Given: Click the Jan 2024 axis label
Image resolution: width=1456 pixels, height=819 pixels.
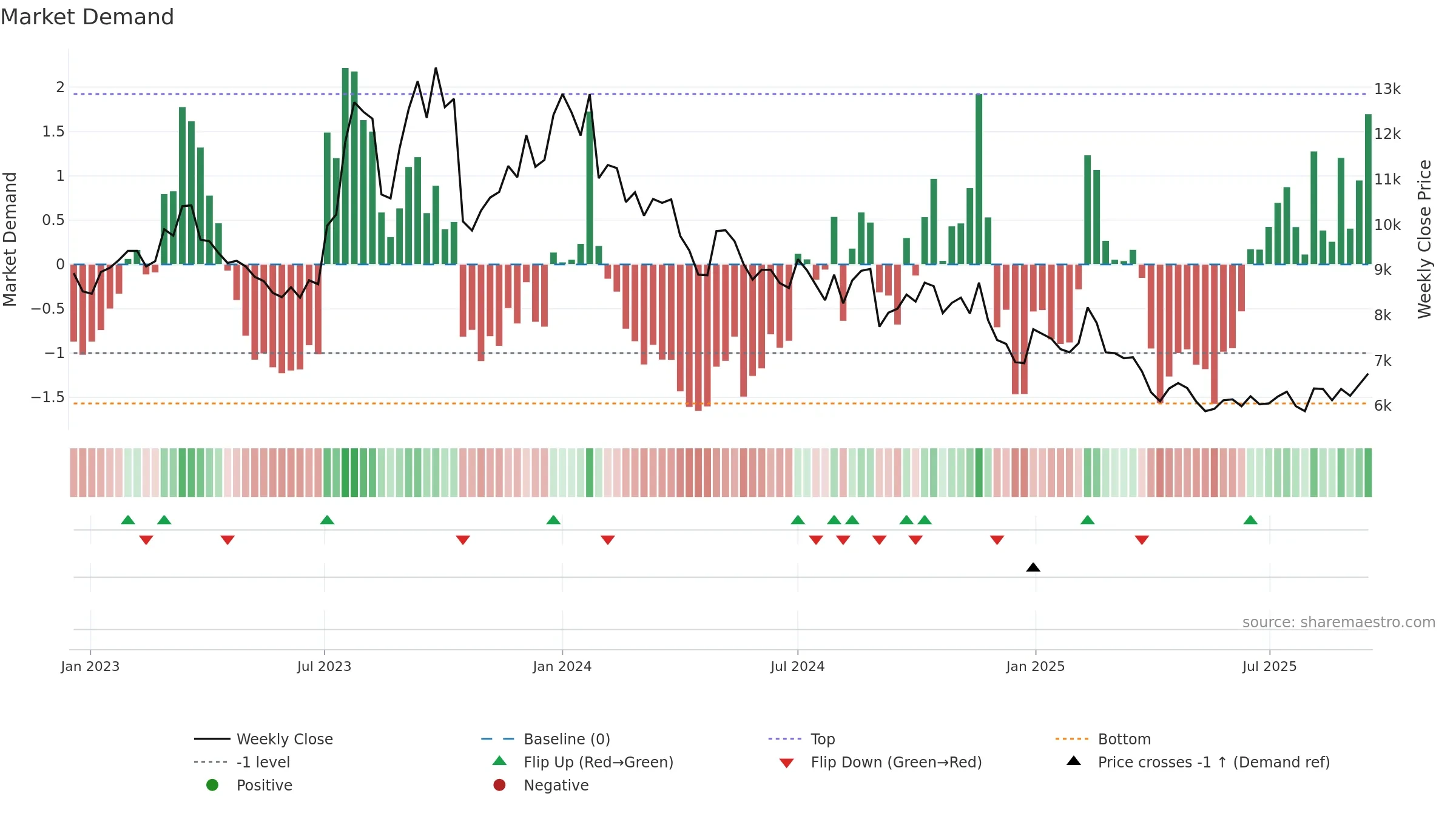Looking at the screenshot, I should [562, 667].
